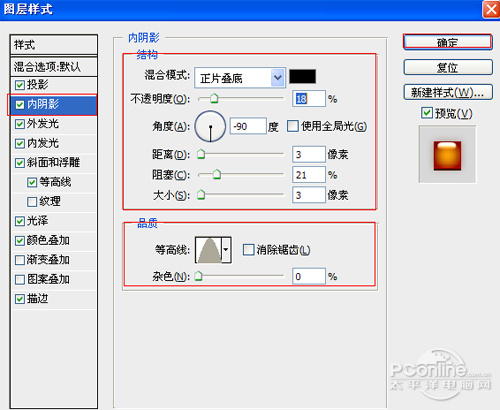Click the 阻塞 value field showing 21
Screen dimensions: 500x410
point(309,175)
